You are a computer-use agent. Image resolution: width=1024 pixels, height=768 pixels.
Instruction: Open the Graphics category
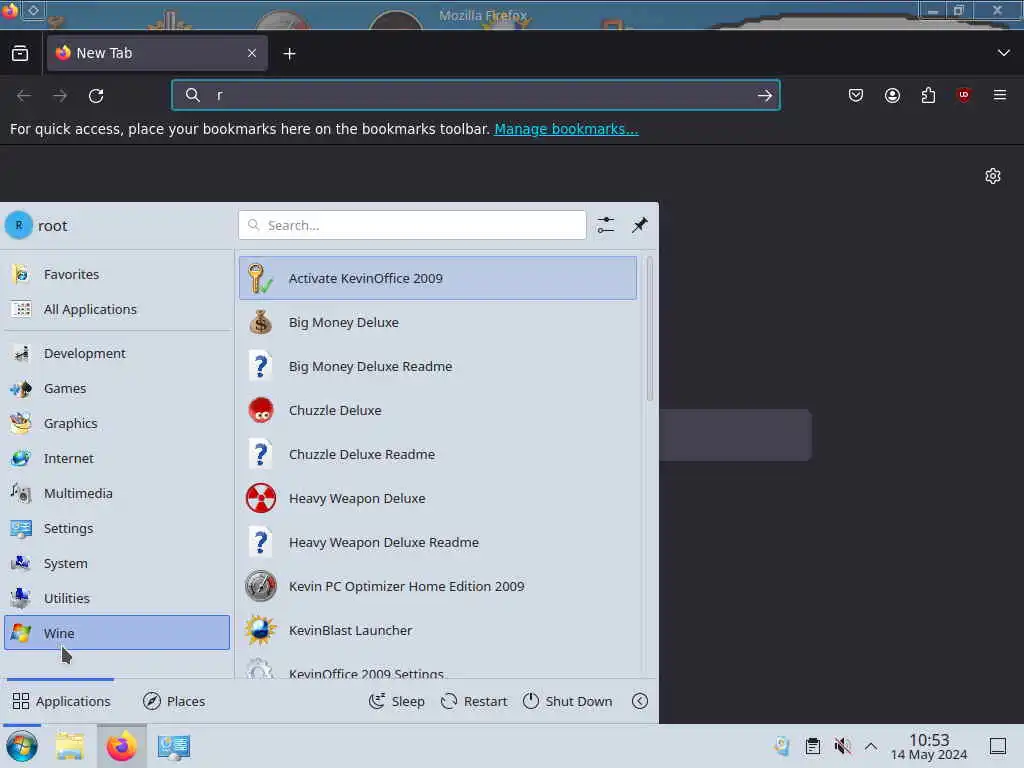click(x=117, y=423)
